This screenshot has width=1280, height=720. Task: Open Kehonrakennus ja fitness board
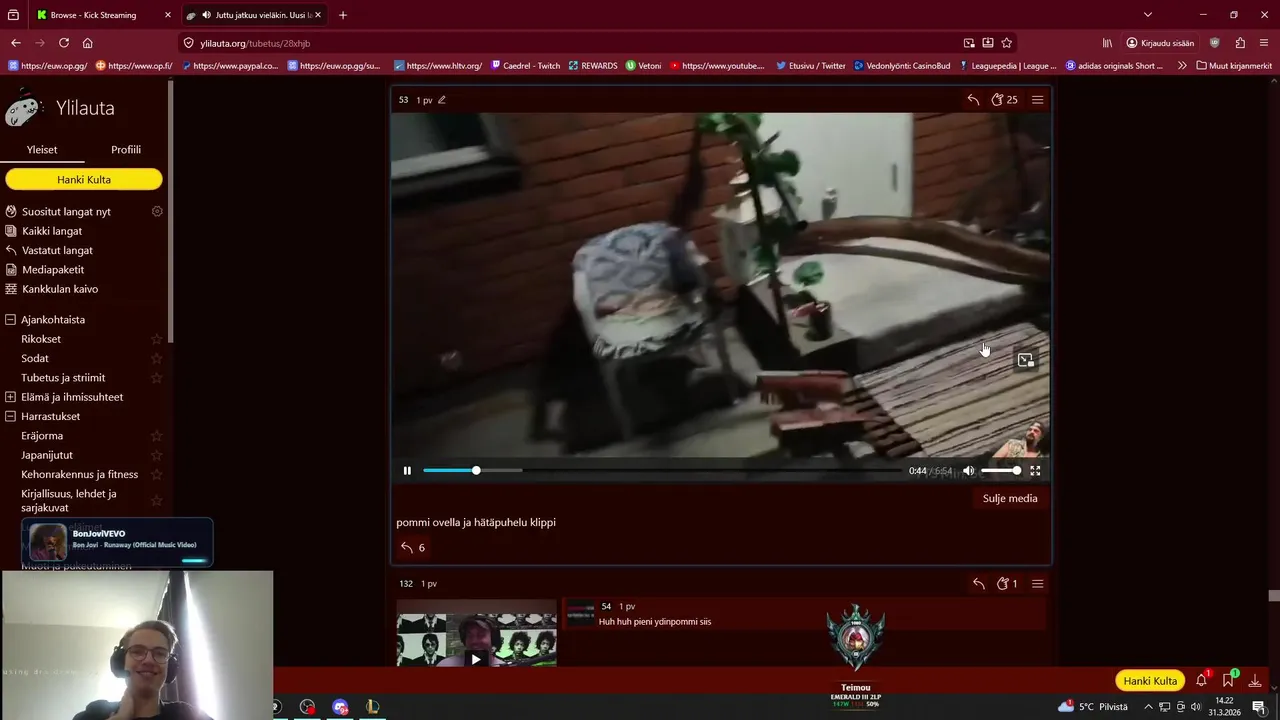click(80, 474)
